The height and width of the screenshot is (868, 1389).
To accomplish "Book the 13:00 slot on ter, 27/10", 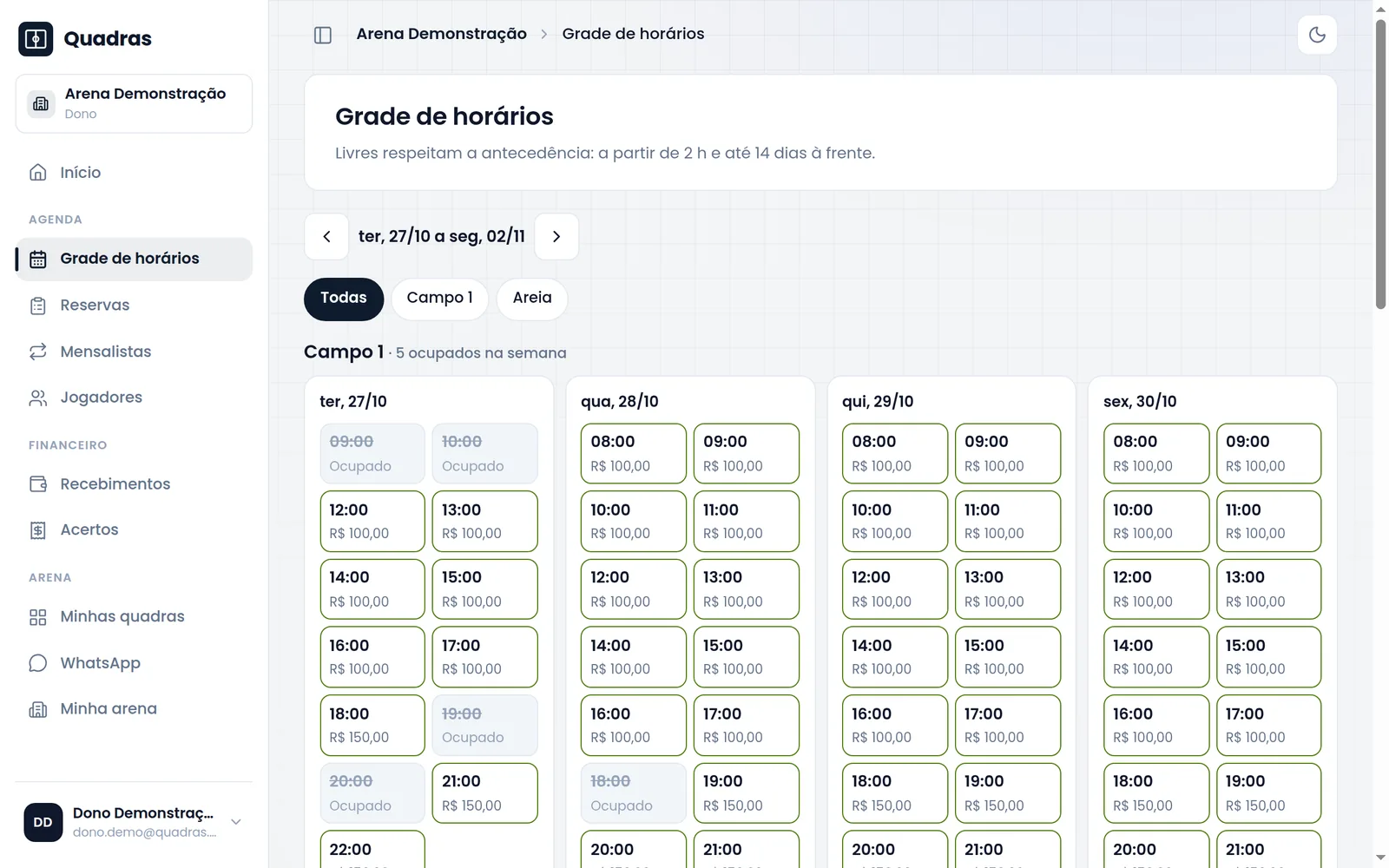I will tap(484, 522).
